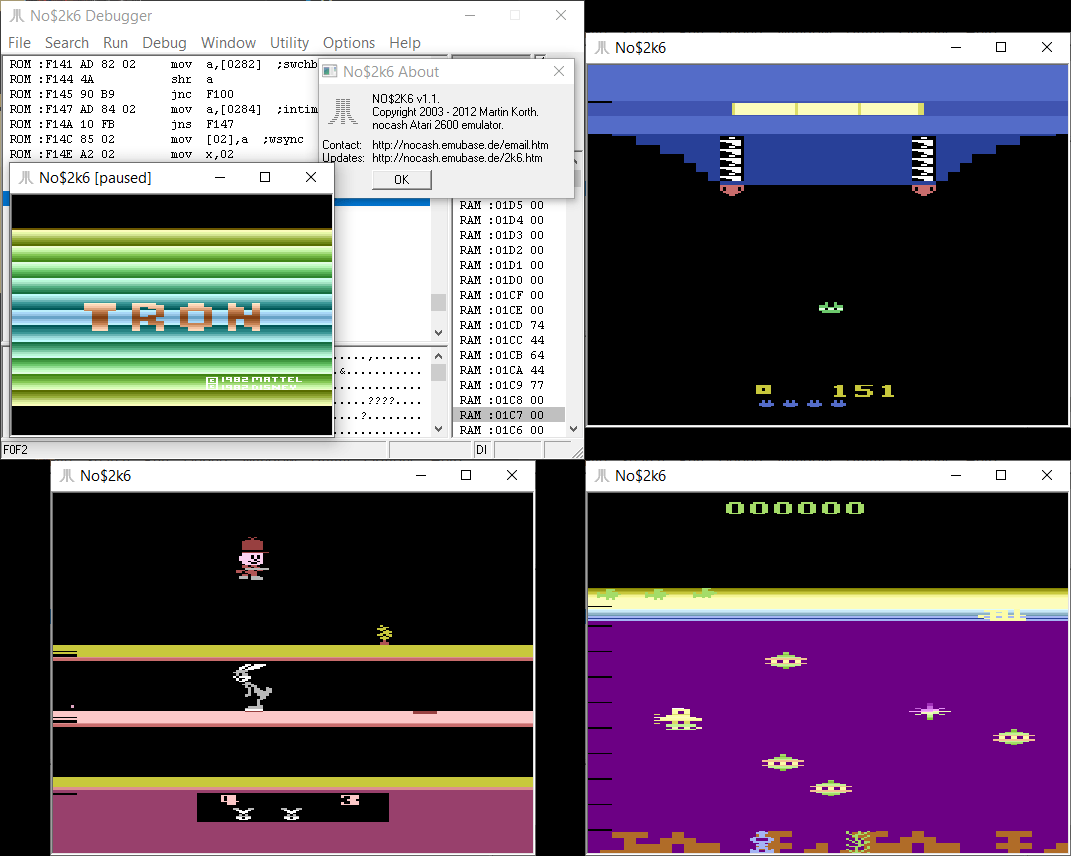Minimize the top-right game window
Image resolution: width=1071 pixels, height=856 pixels.
click(956, 47)
